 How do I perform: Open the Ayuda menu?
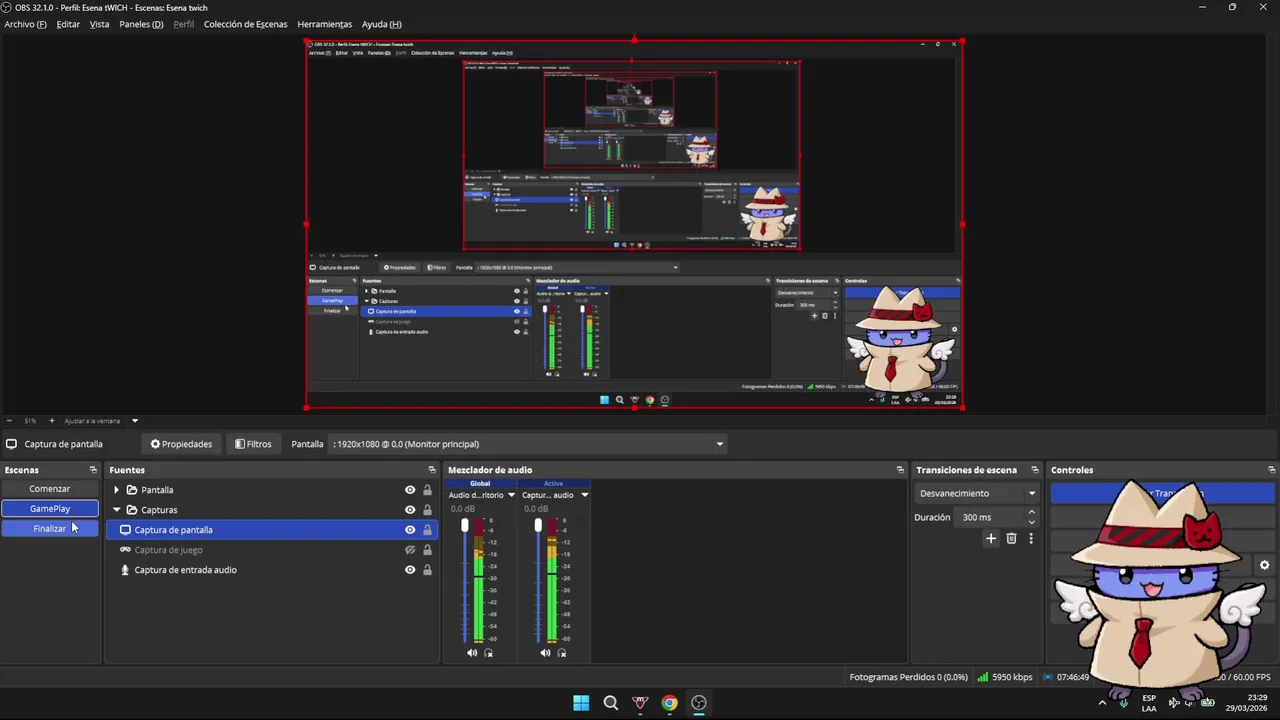pos(381,24)
